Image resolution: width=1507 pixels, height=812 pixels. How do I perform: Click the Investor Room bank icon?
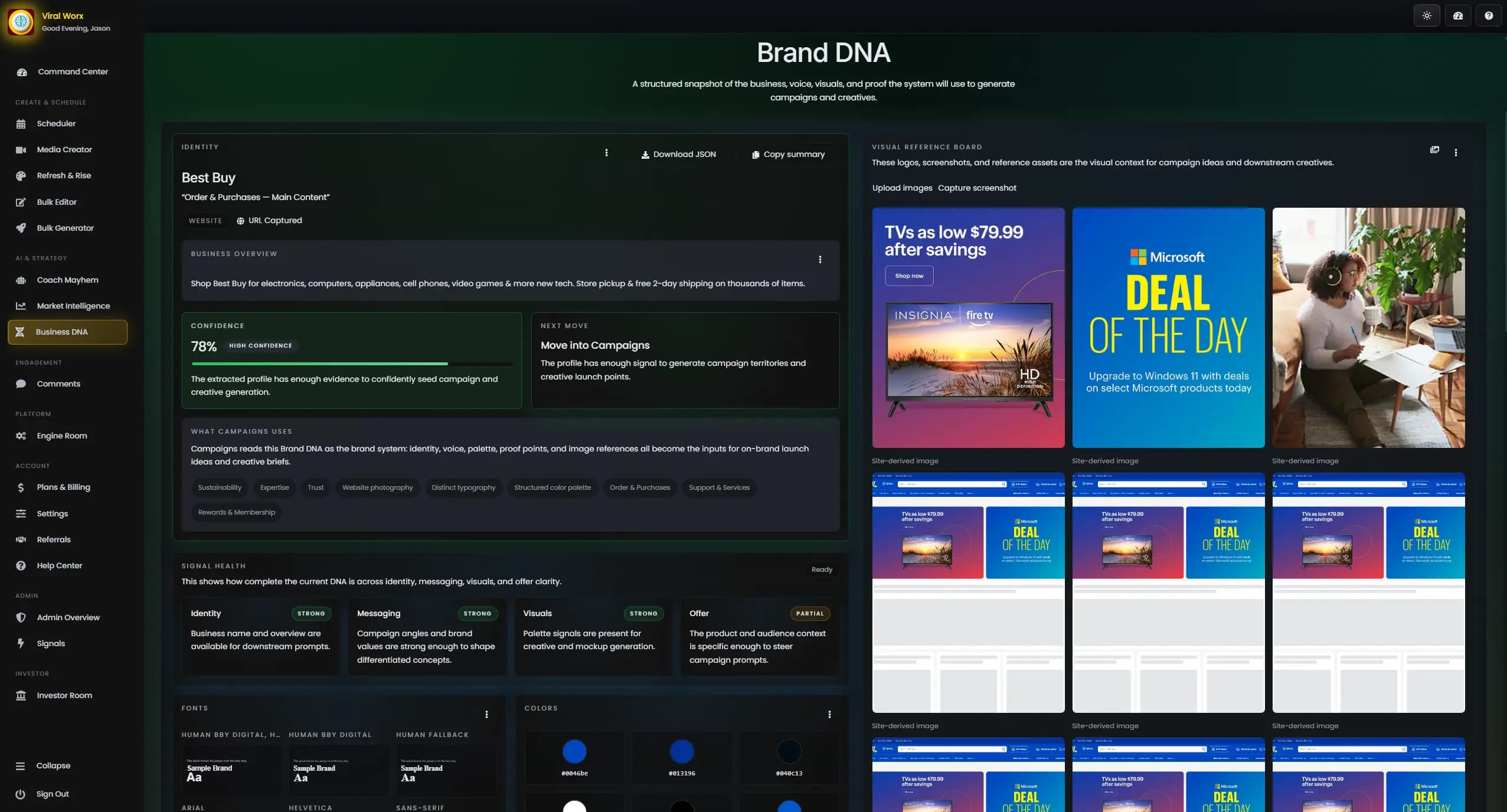tap(21, 695)
